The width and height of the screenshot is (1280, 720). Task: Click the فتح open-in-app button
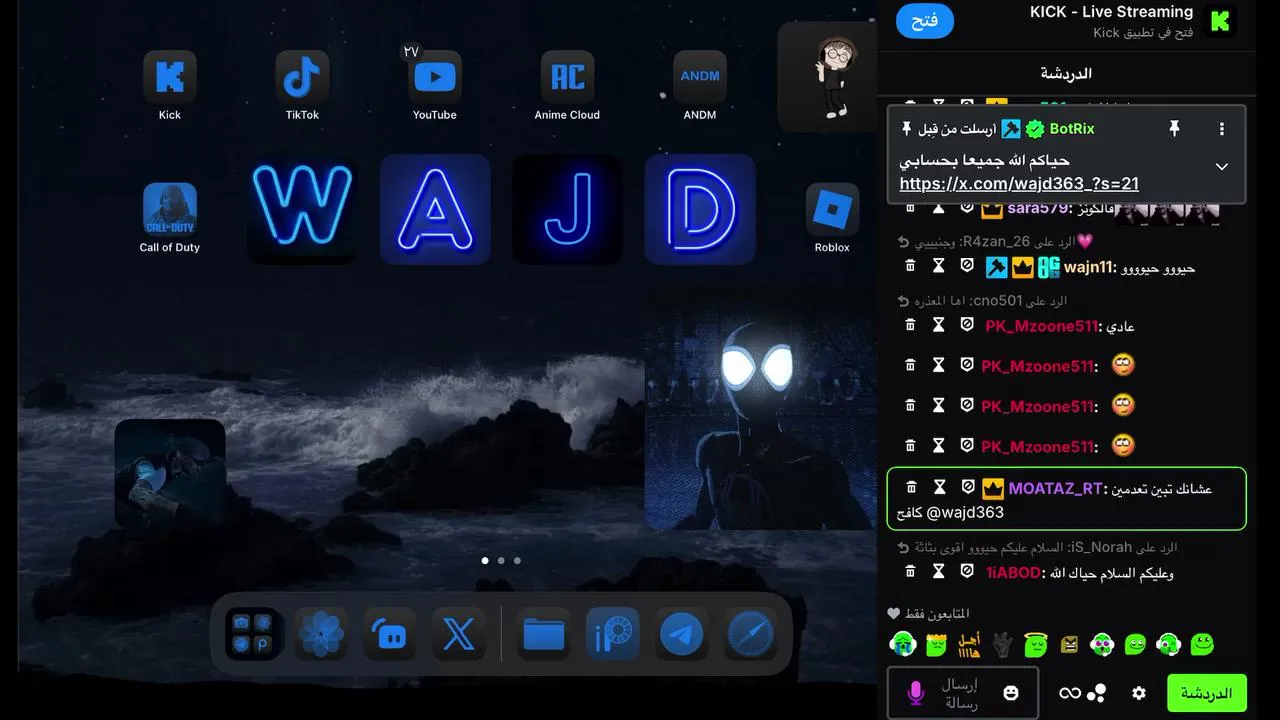[x=925, y=21]
